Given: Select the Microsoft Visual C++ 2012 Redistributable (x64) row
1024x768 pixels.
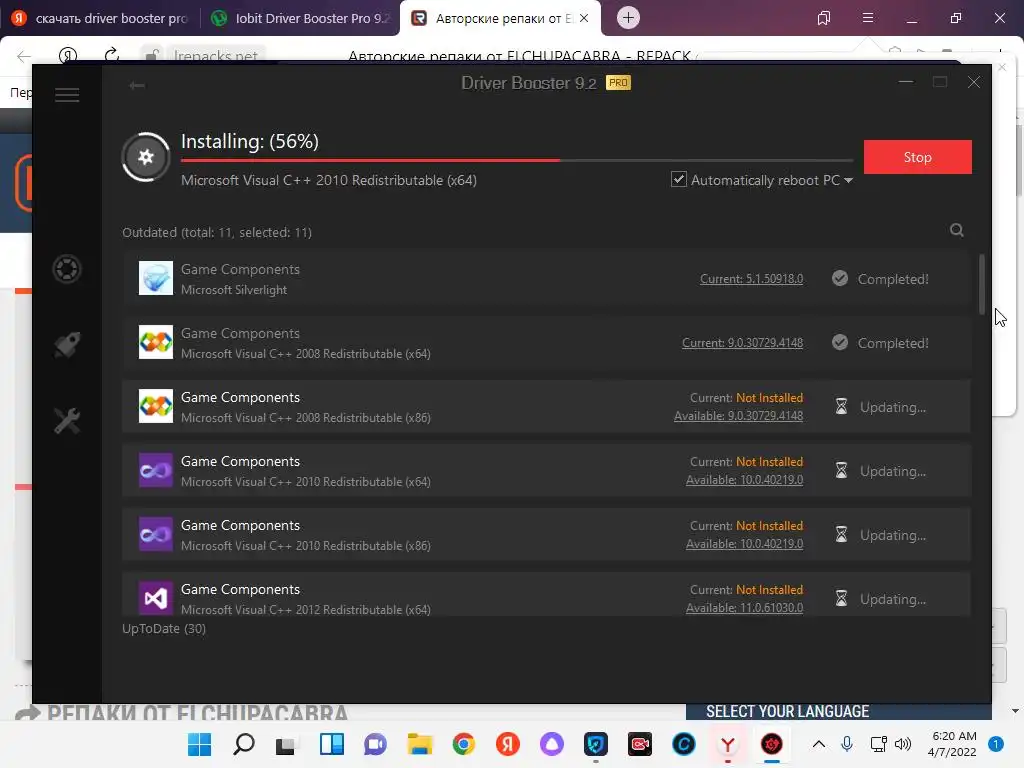Looking at the screenshot, I should [x=546, y=594].
